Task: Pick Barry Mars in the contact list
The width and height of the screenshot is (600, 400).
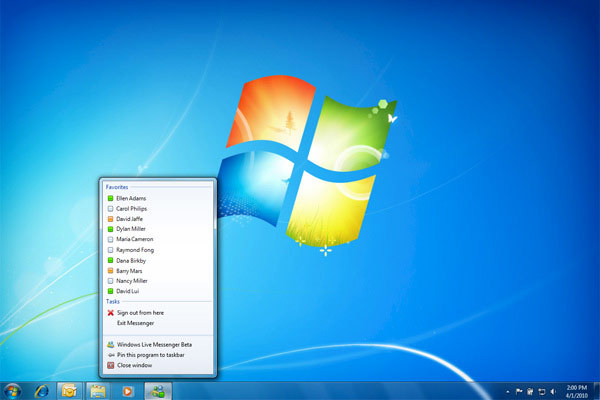Action: [x=129, y=270]
